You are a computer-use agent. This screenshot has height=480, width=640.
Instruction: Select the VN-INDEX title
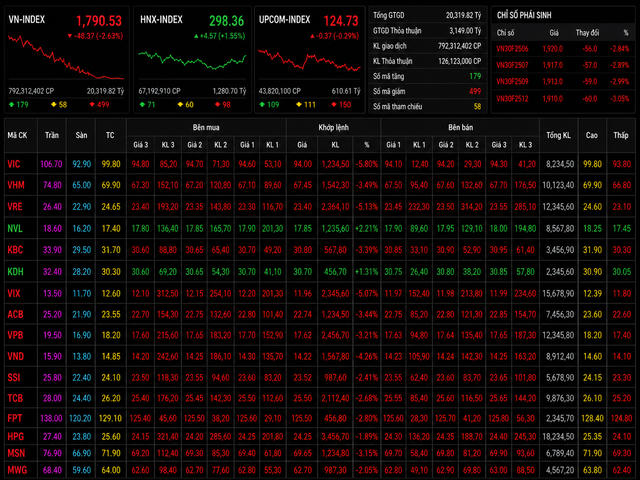(x=27, y=19)
